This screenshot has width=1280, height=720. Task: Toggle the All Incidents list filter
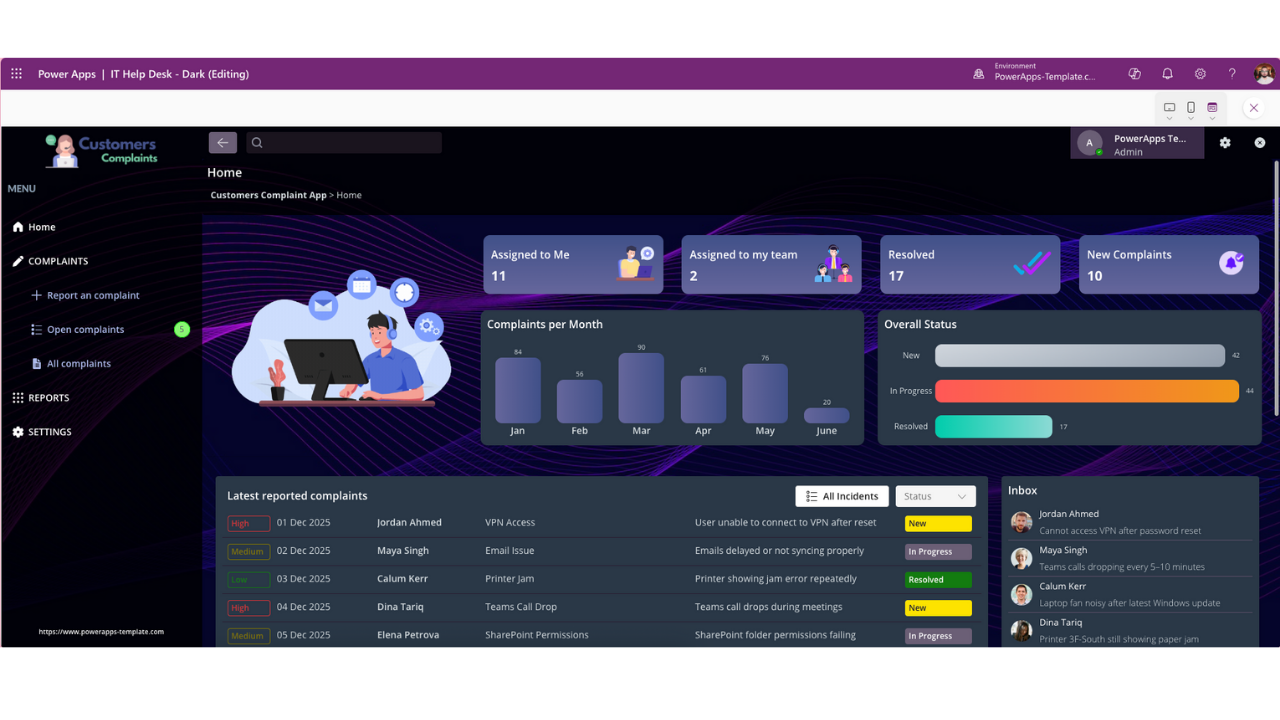tap(841, 496)
